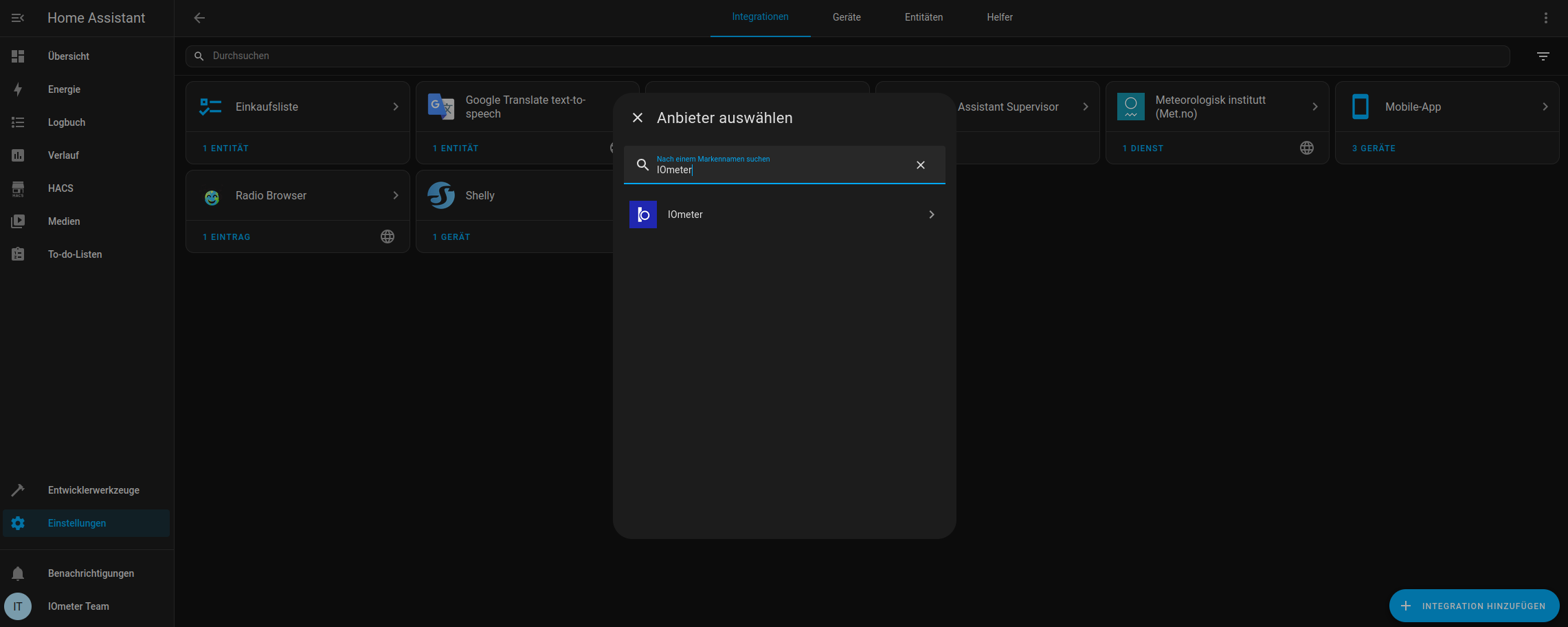Viewport: 1568px width, 627px height.
Task: Clear the brand search field text
Action: click(x=921, y=165)
